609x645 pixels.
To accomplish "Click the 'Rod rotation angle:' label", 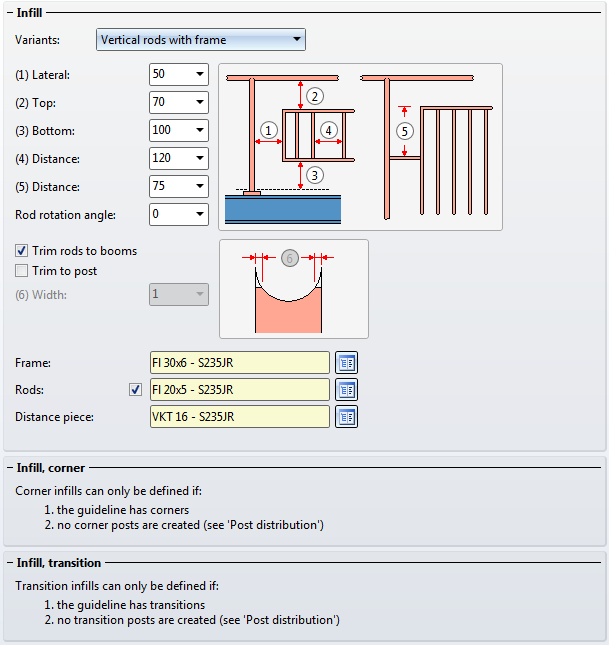I will point(65,215).
